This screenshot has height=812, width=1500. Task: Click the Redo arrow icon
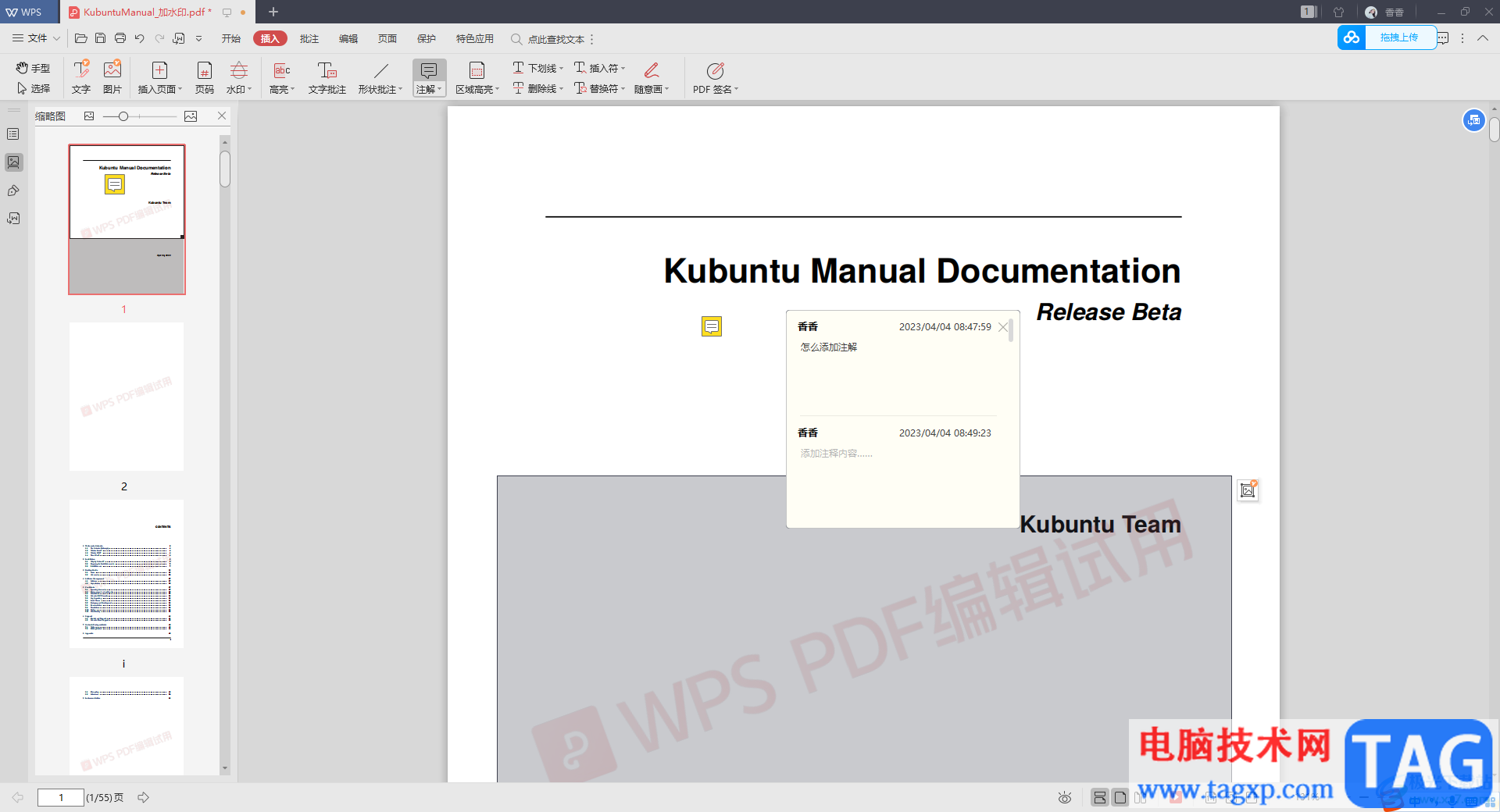(159, 38)
